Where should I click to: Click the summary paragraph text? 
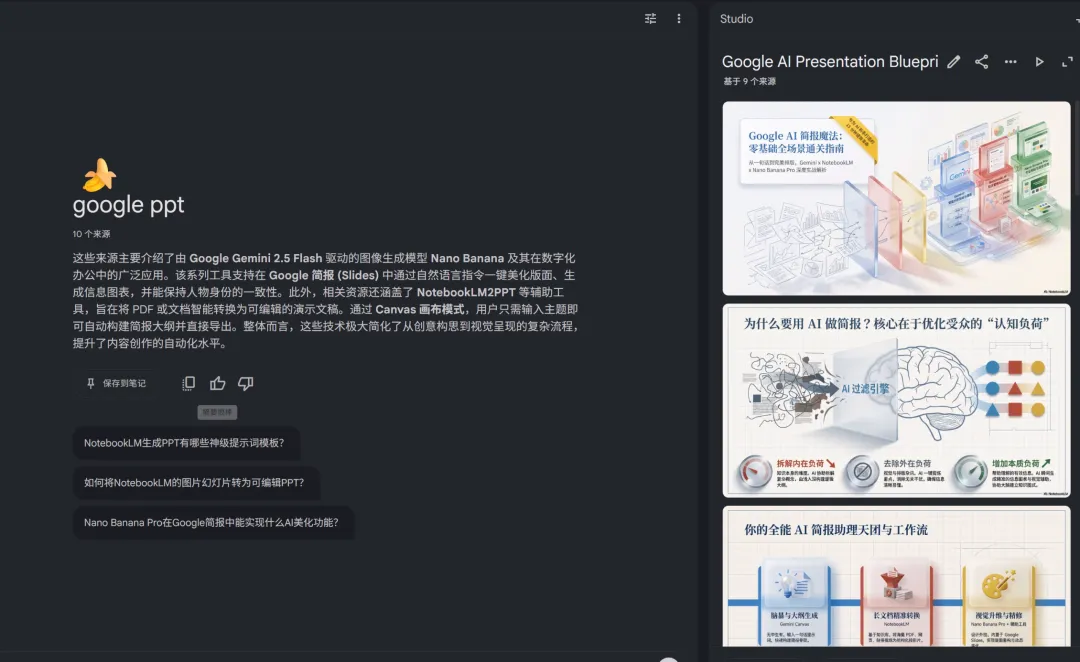325,300
